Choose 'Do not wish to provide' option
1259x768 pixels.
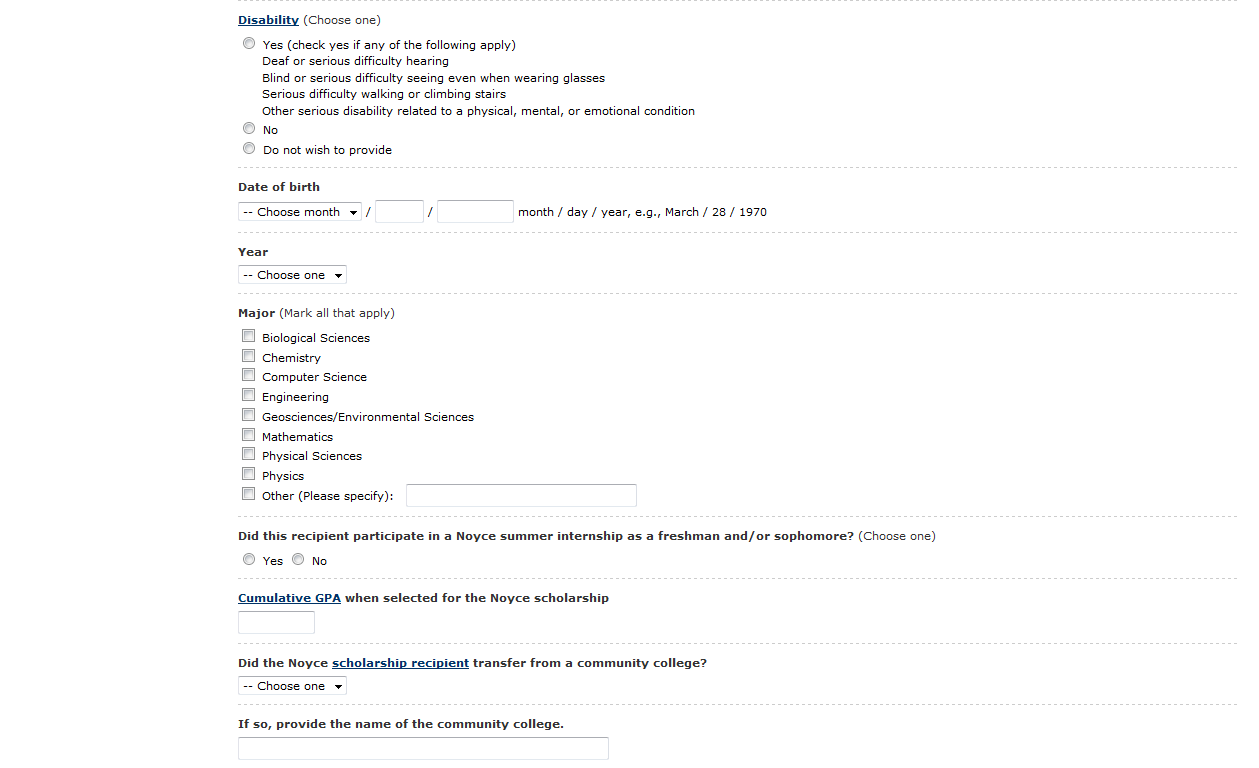[x=249, y=149]
